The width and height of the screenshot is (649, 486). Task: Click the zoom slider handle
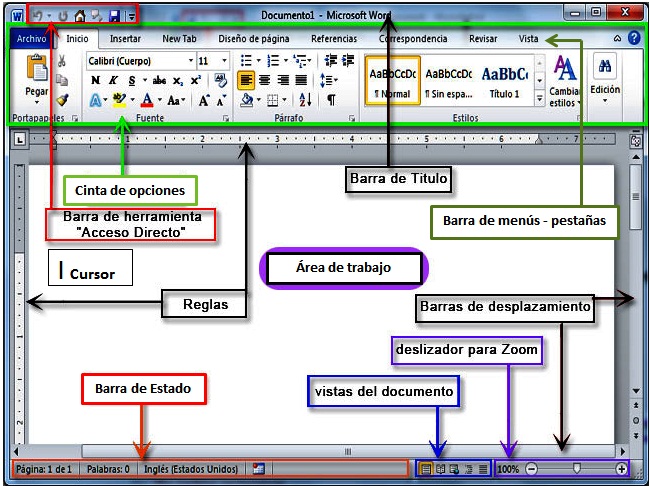[577, 468]
